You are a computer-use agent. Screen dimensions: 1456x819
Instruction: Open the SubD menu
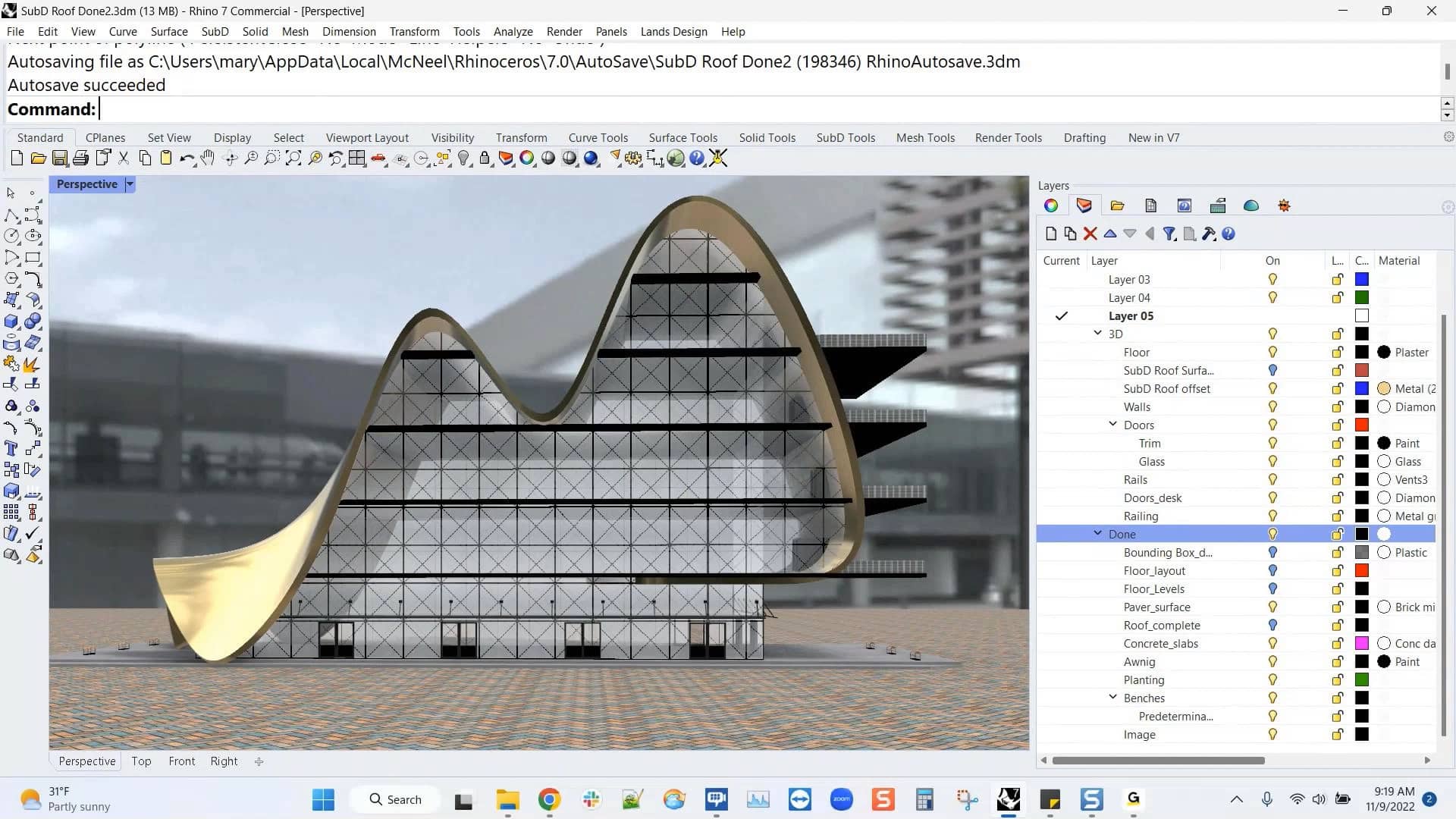[215, 31]
